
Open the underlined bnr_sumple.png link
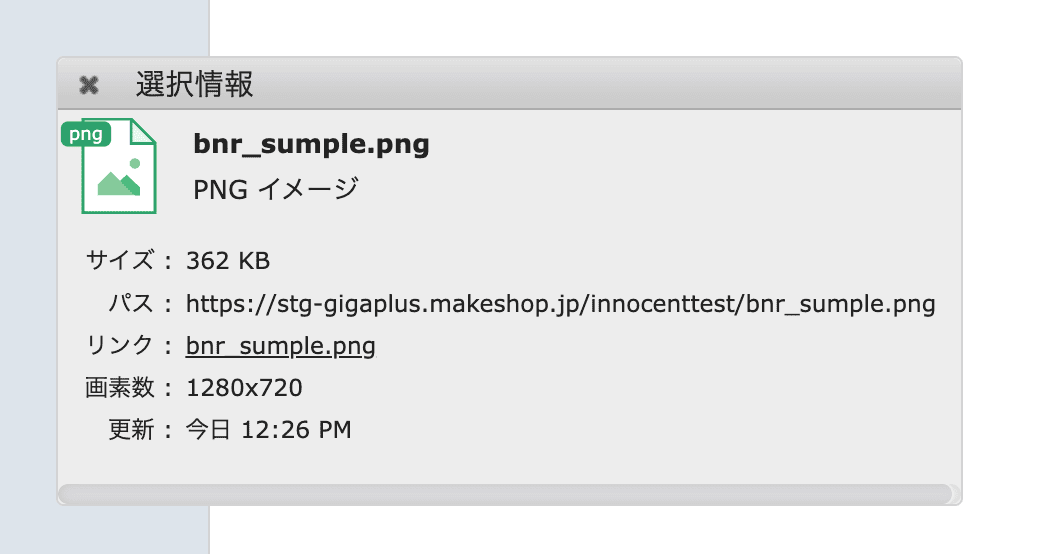click(x=281, y=347)
